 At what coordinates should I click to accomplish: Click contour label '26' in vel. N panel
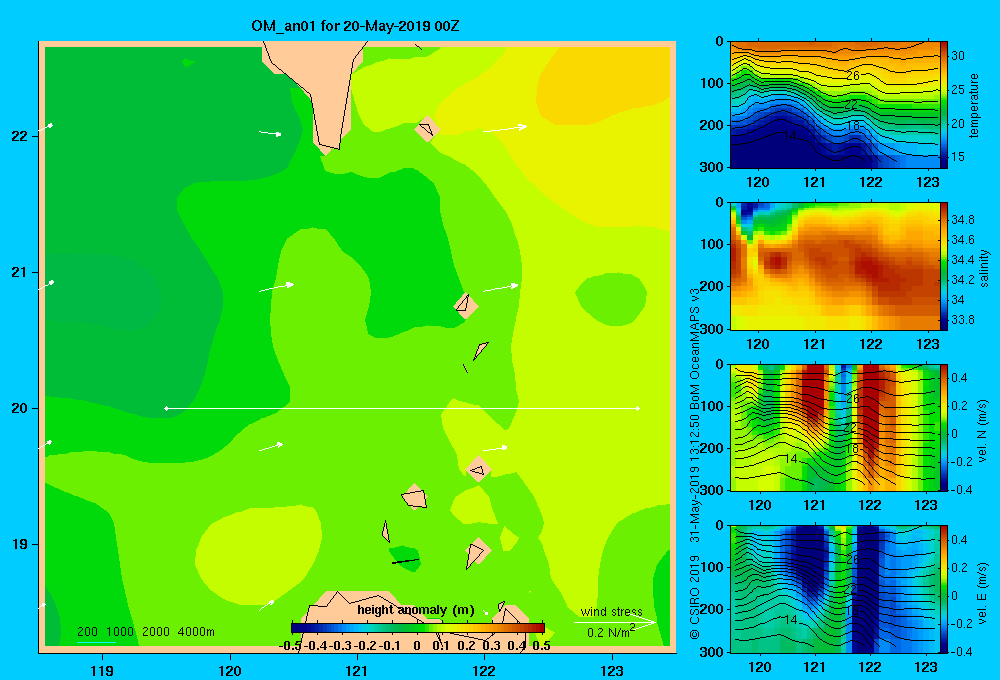coord(853,399)
